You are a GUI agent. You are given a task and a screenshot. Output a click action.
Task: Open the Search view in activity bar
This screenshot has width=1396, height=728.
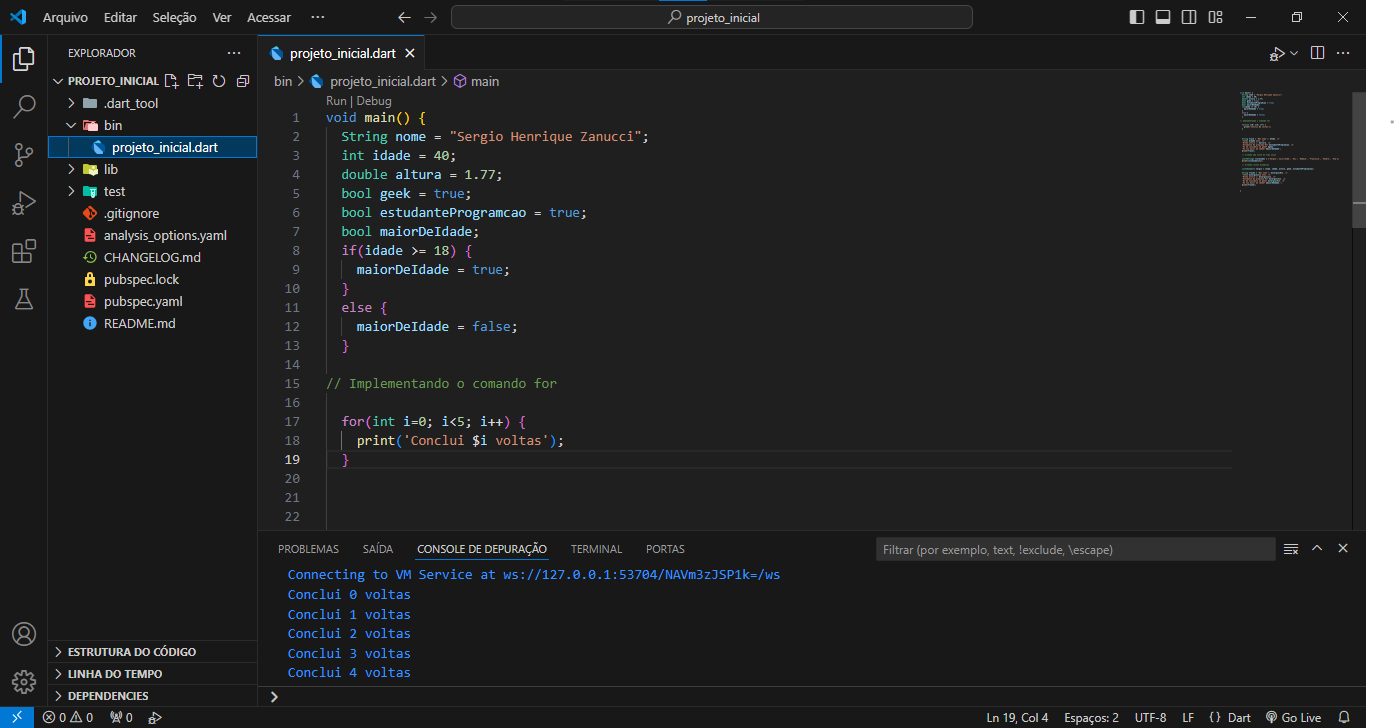point(24,106)
